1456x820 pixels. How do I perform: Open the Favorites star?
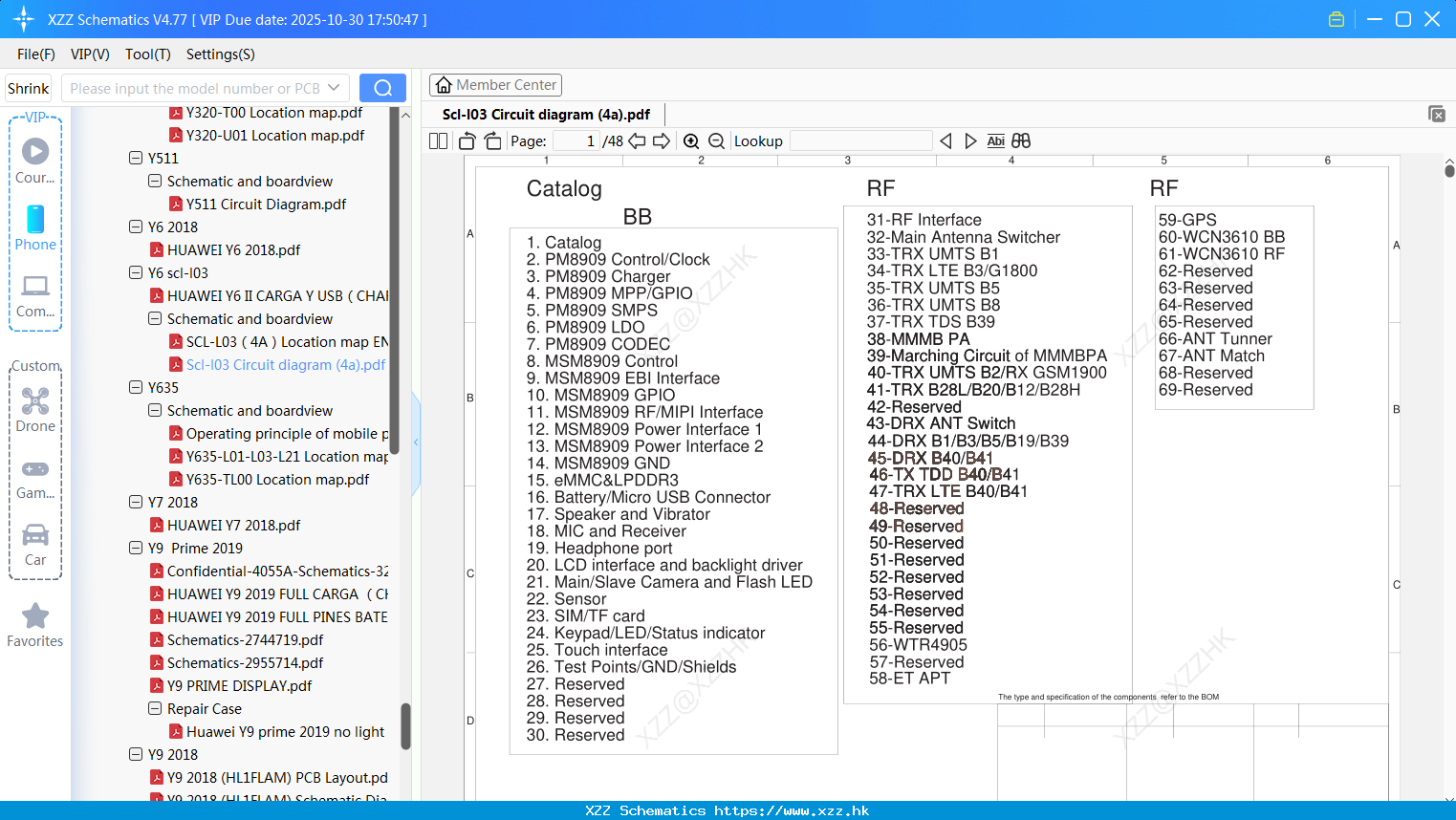click(x=35, y=625)
